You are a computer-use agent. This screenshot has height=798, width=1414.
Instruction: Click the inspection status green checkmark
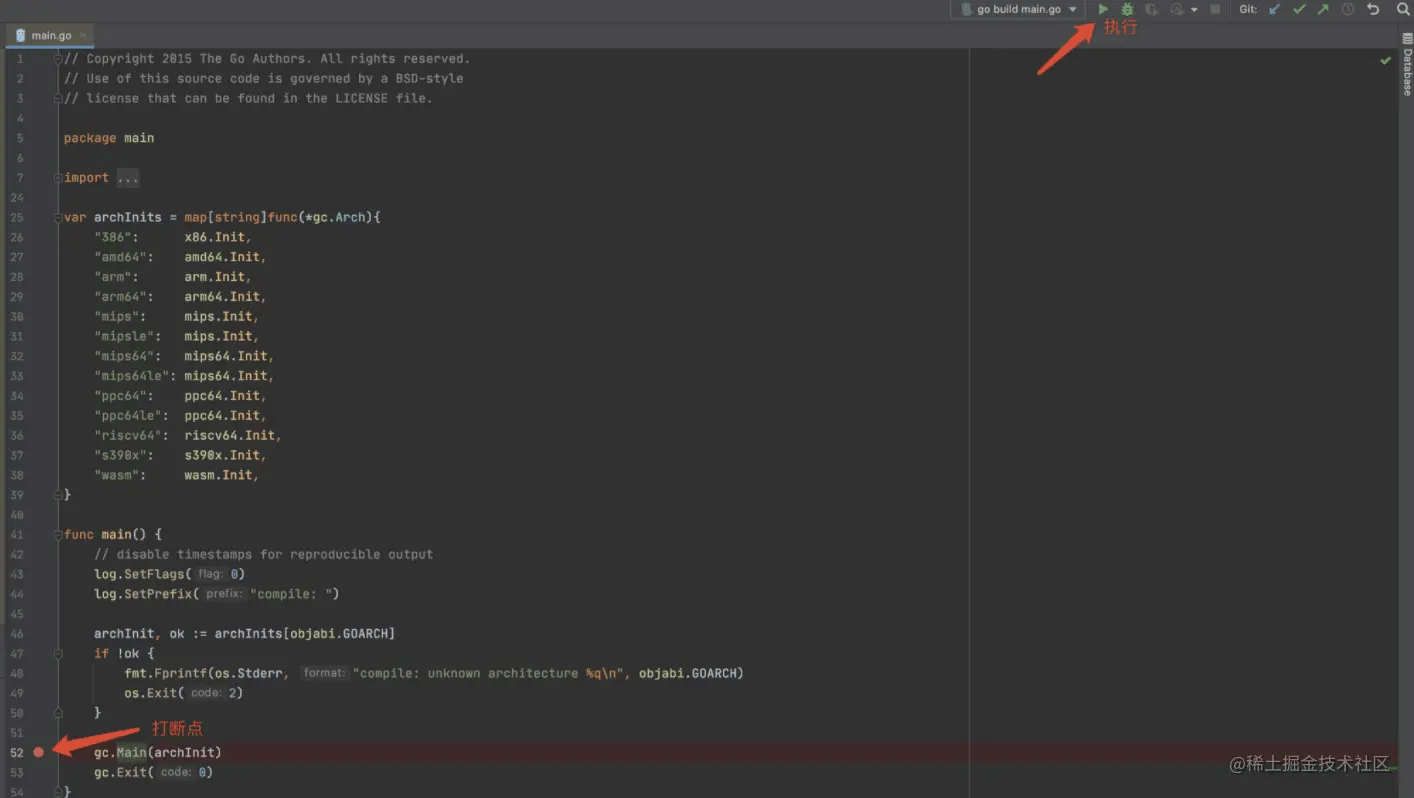pyautogui.click(x=1385, y=60)
